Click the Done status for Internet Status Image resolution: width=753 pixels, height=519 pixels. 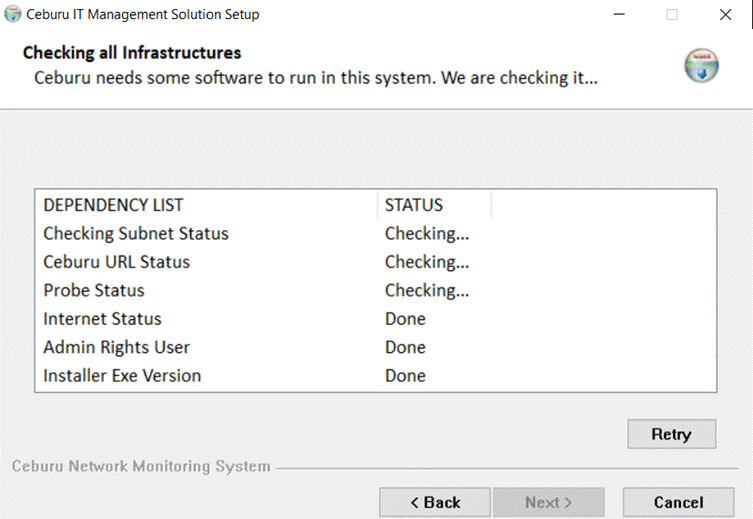(x=405, y=319)
